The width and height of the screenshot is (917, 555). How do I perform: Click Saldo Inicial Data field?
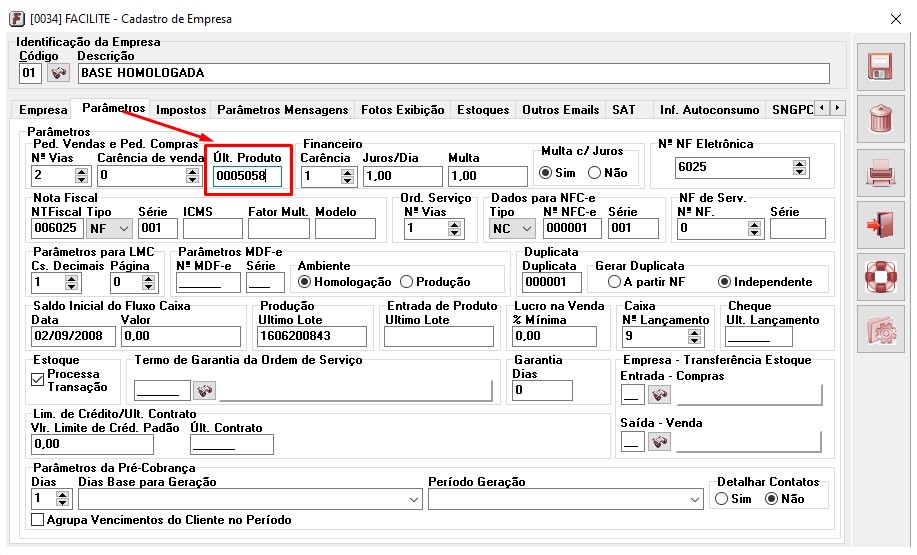(73, 336)
